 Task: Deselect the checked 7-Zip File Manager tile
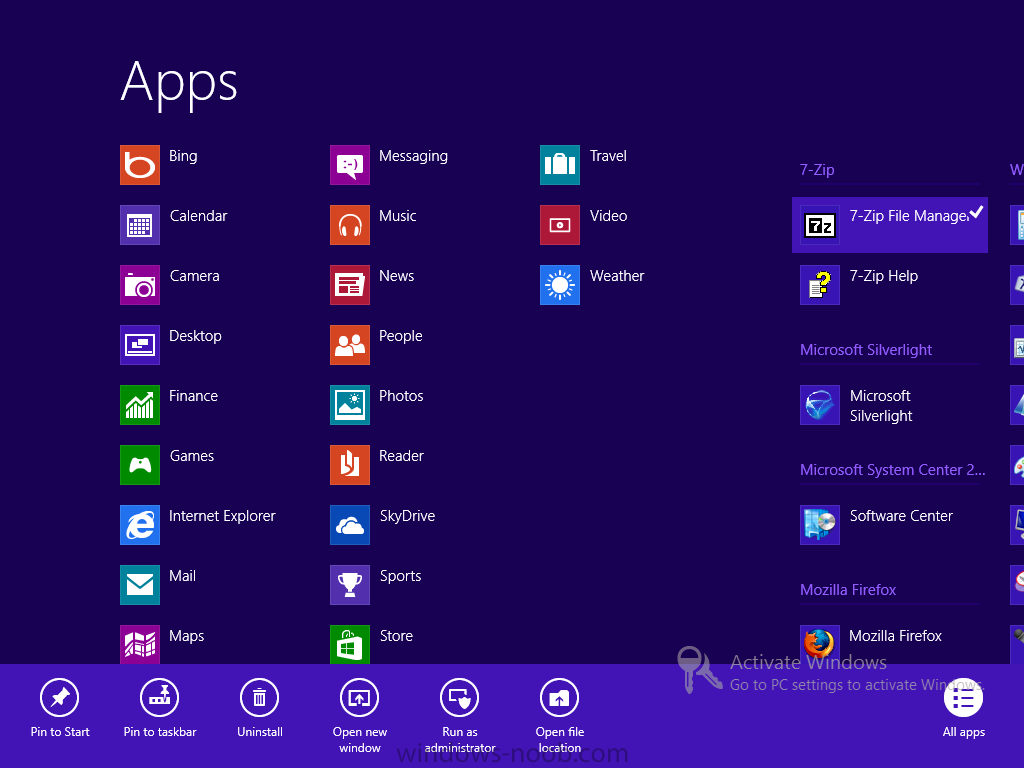tap(889, 225)
